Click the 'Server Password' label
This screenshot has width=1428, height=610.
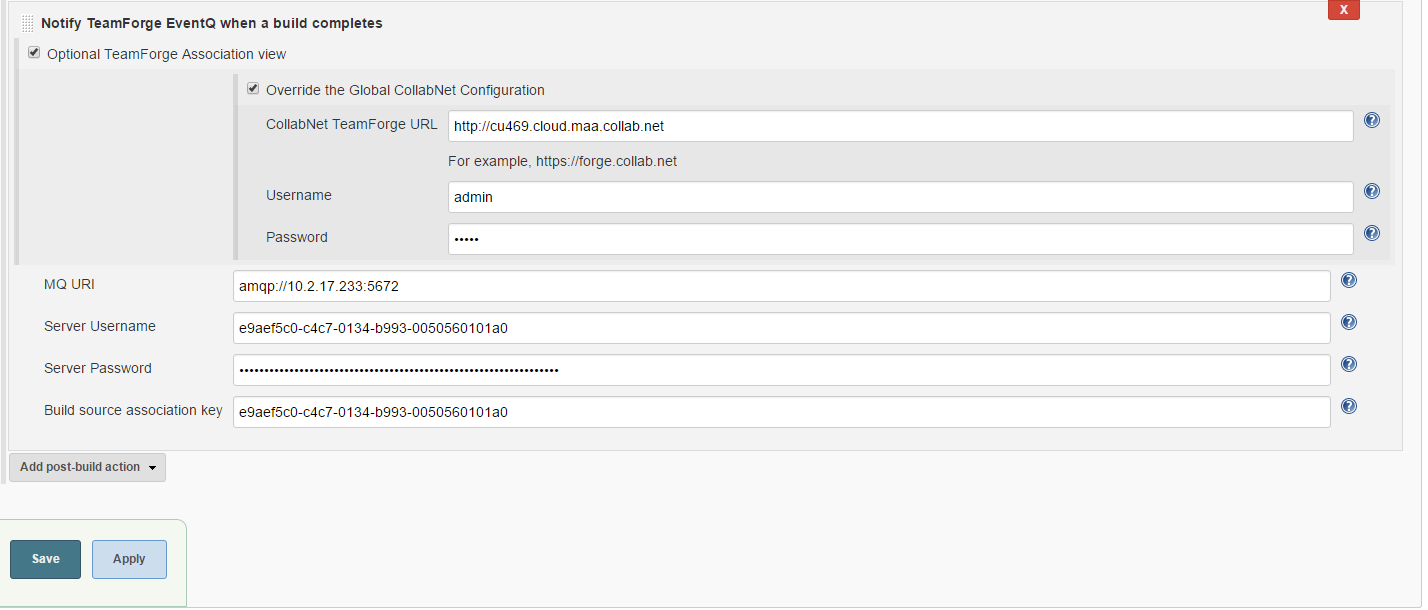(98, 368)
